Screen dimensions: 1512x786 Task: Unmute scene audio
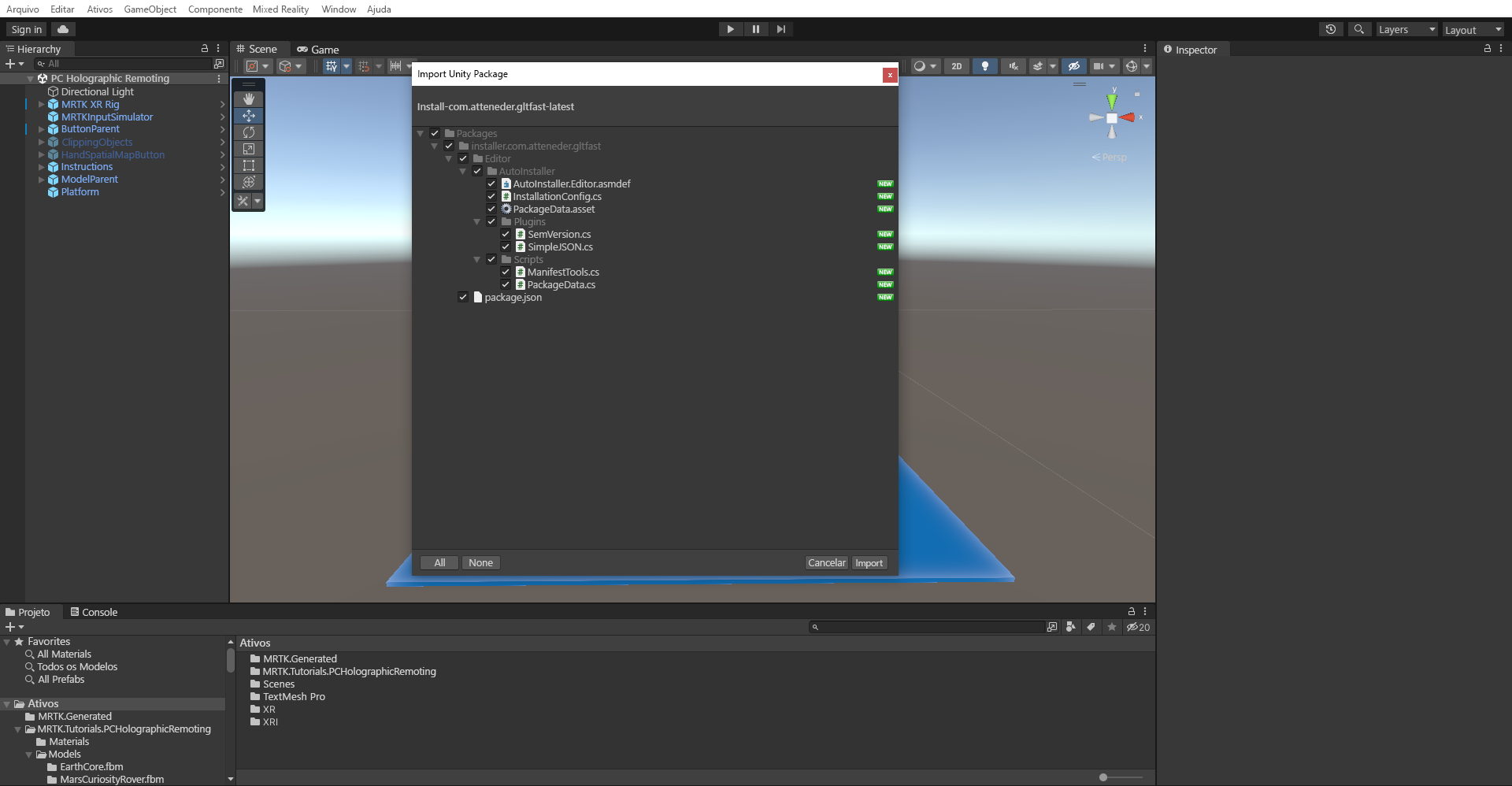1014,66
